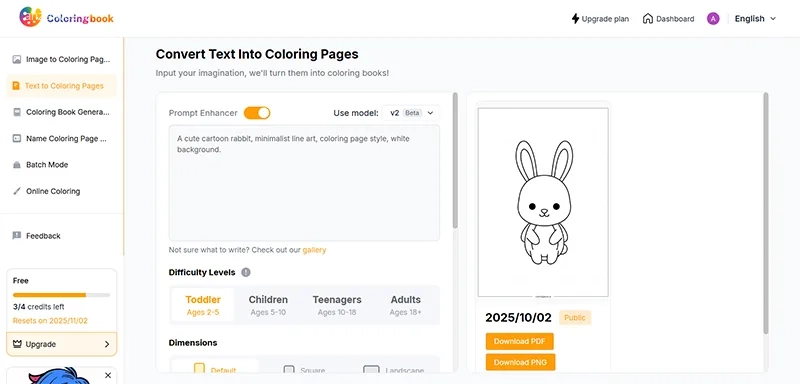Open the purple user avatar

coord(713,19)
